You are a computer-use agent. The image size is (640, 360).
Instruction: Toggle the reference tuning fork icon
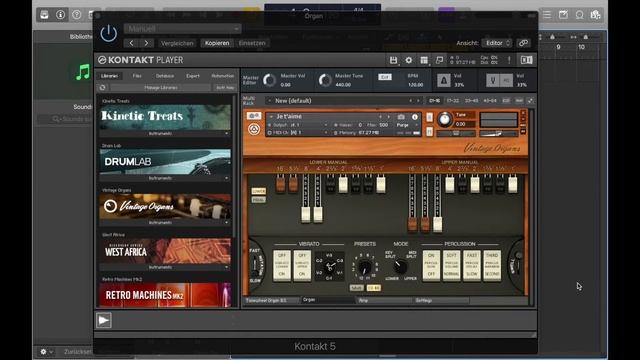point(493,80)
